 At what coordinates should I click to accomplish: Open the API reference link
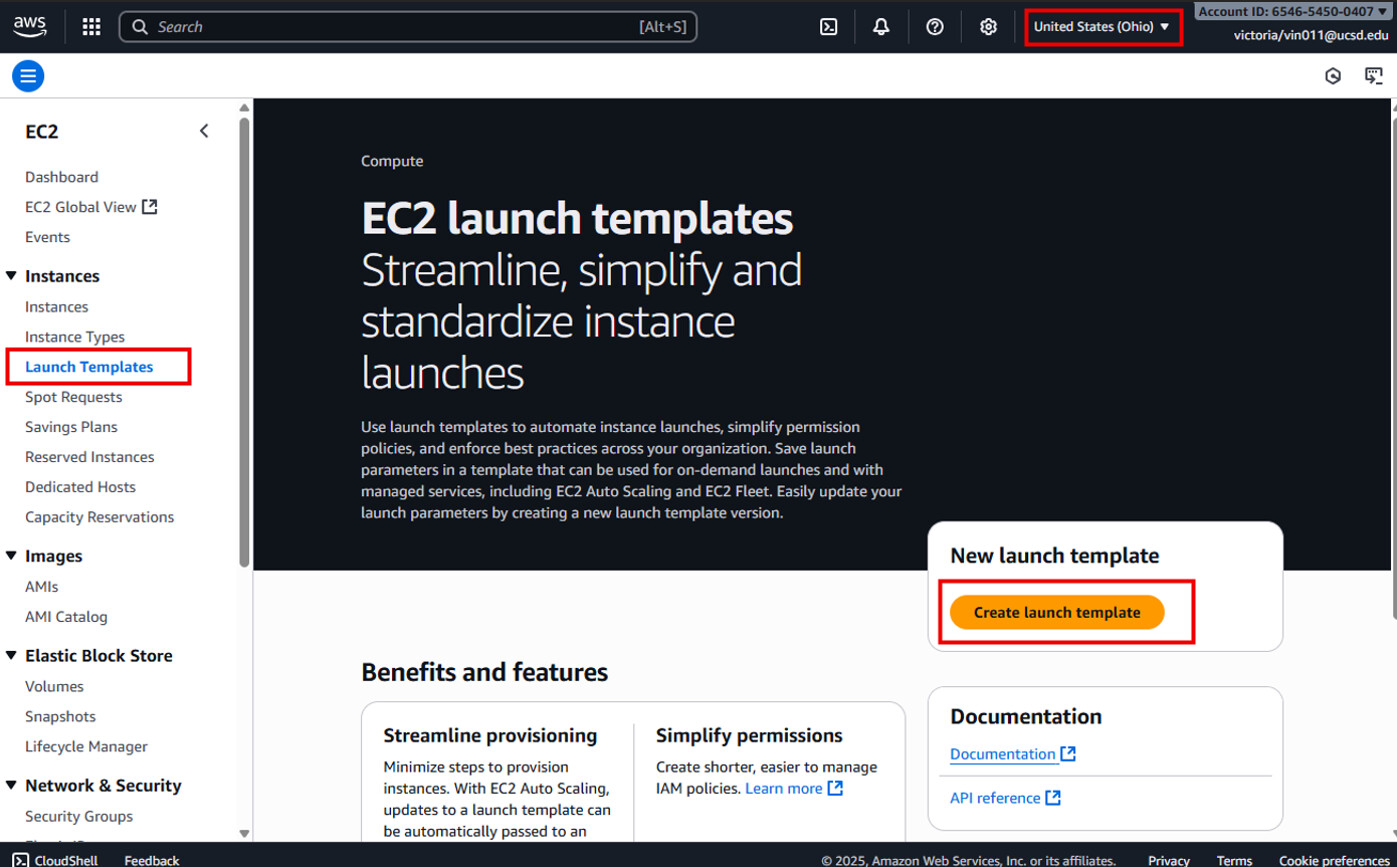[995, 798]
